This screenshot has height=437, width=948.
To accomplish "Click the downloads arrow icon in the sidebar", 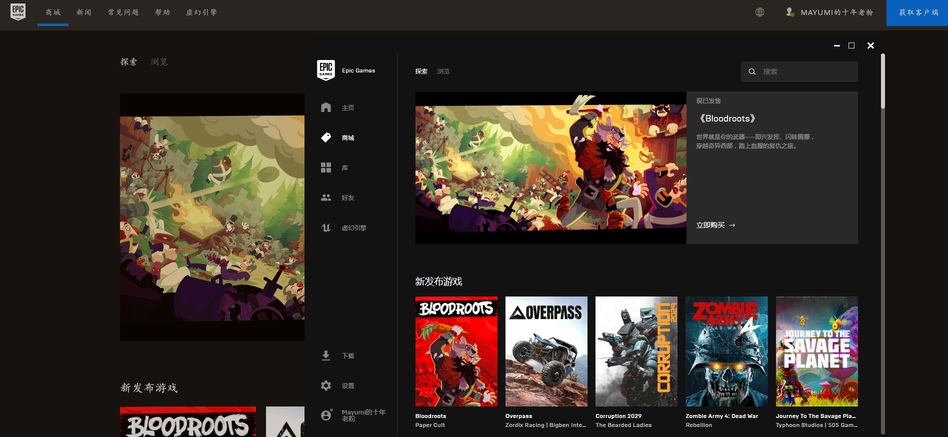I will coord(326,355).
